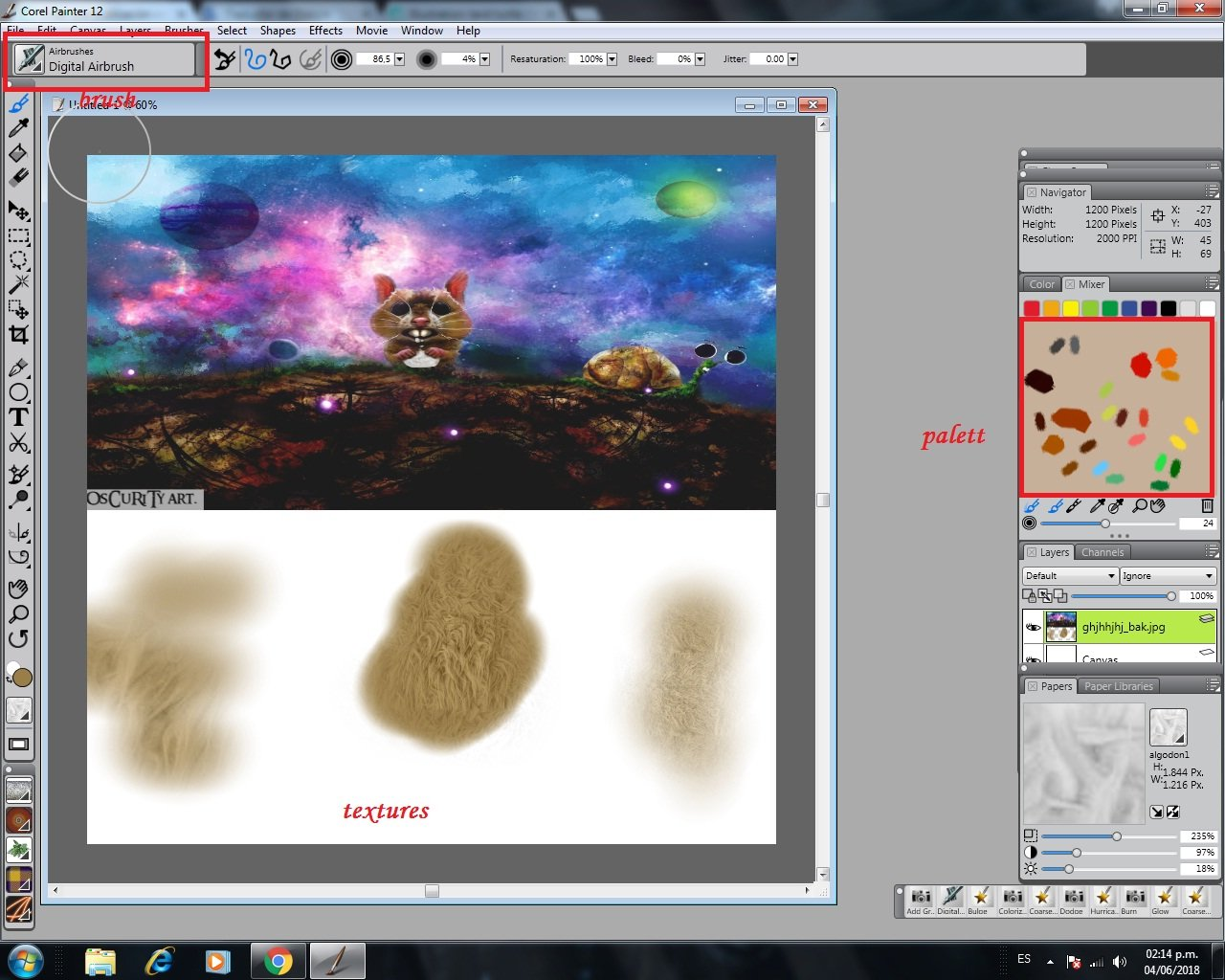Expand the Bleed value dropdown
The image size is (1225, 980).
700,59
